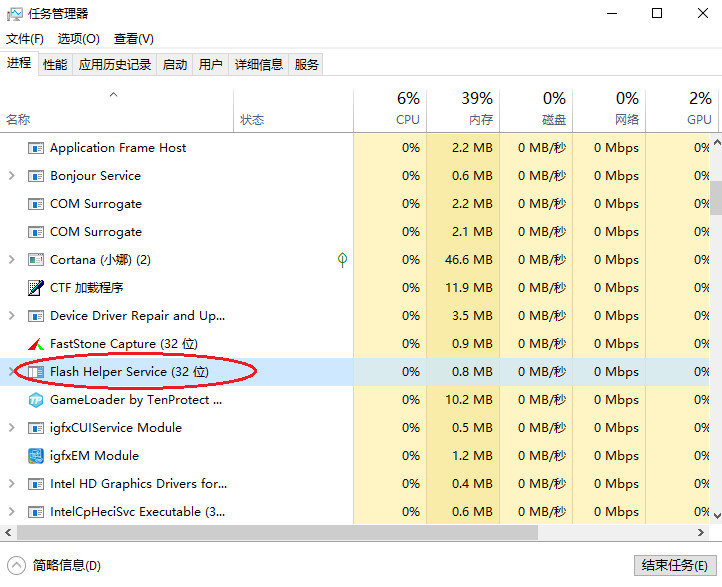The height and width of the screenshot is (587, 722).
Task: Open the 查看(V) menu
Action: tap(134, 39)
